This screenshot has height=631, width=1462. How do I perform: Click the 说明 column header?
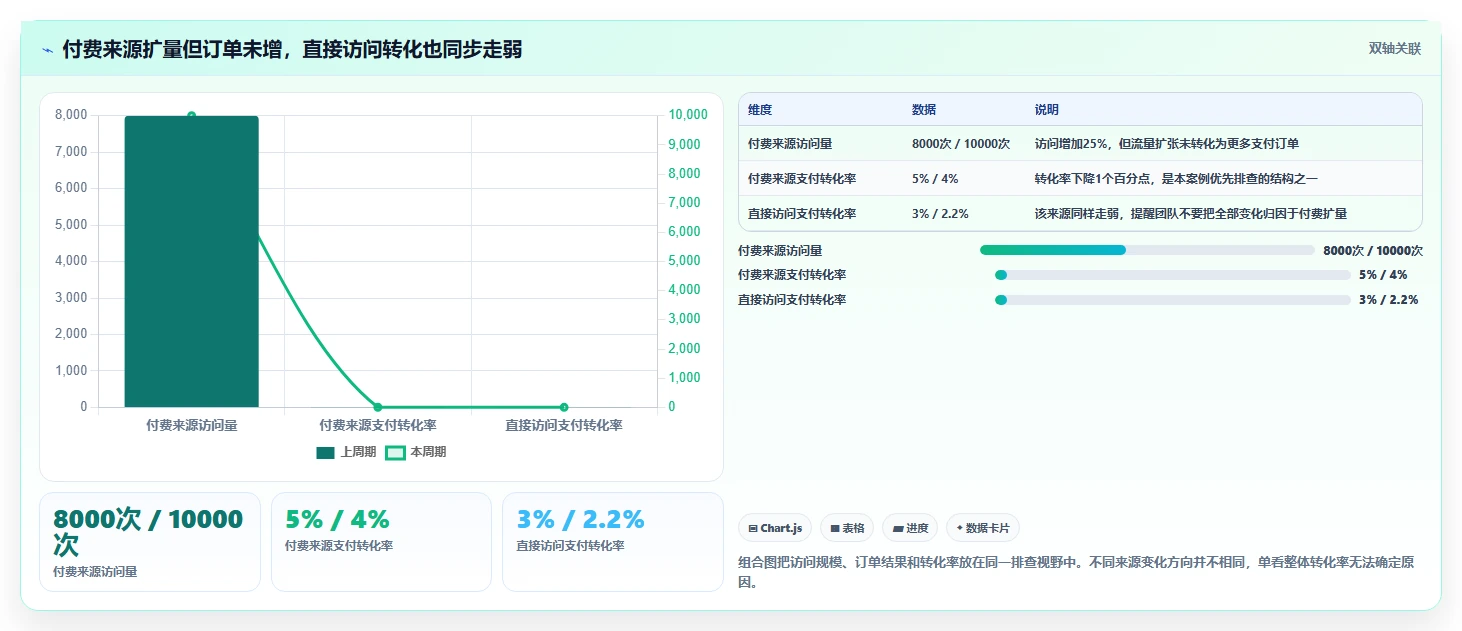[1047, 110]
